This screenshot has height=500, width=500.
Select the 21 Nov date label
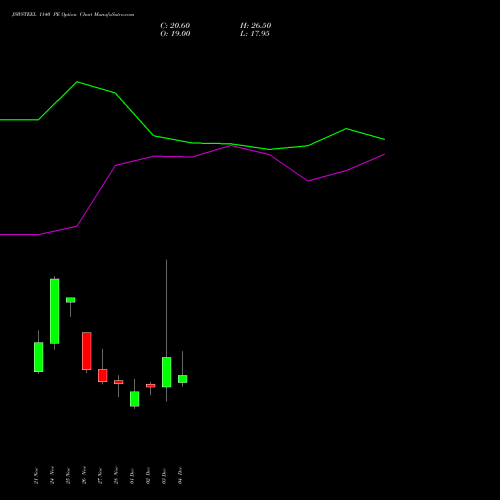36,476
